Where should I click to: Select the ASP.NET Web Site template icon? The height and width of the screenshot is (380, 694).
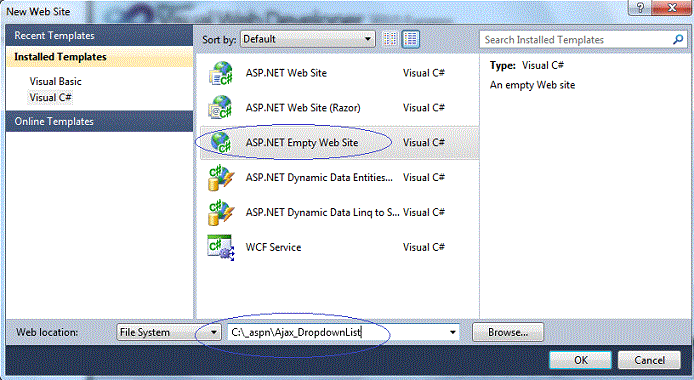coord(220,73)
